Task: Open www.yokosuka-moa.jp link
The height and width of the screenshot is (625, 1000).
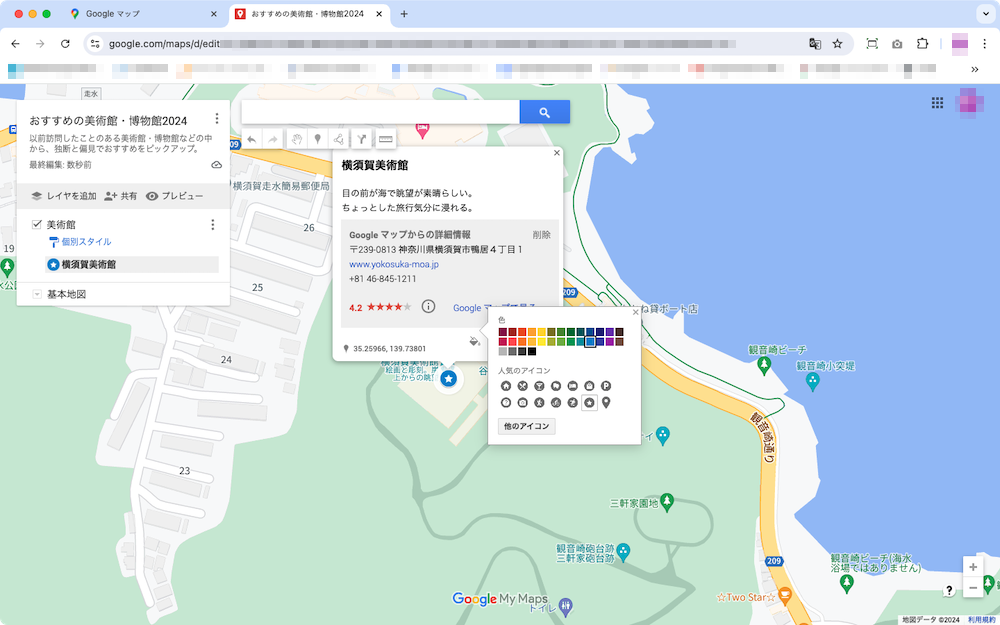Action: click(393, 264)
